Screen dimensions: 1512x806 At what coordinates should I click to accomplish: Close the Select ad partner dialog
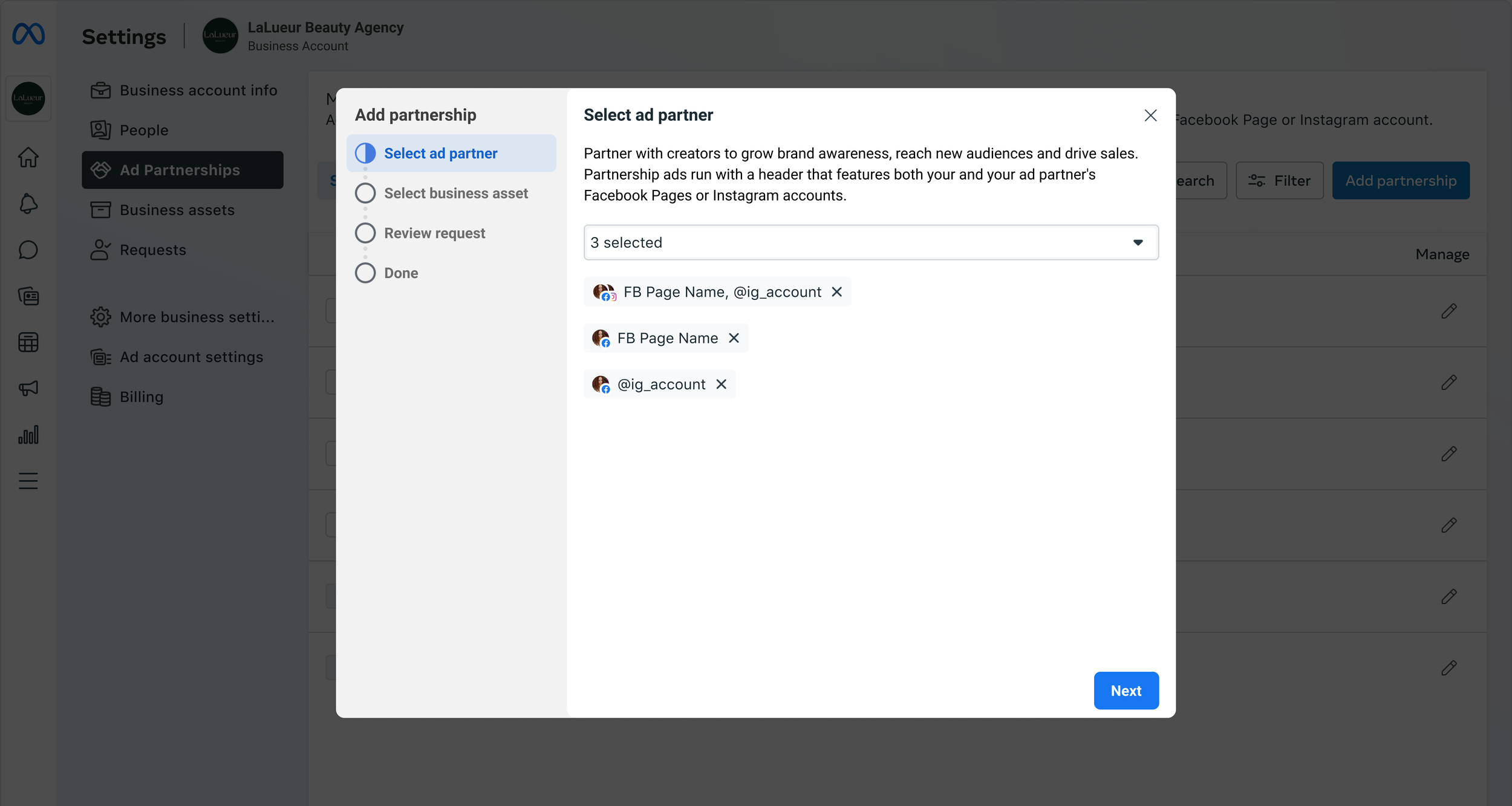(x=1150, y=115)
